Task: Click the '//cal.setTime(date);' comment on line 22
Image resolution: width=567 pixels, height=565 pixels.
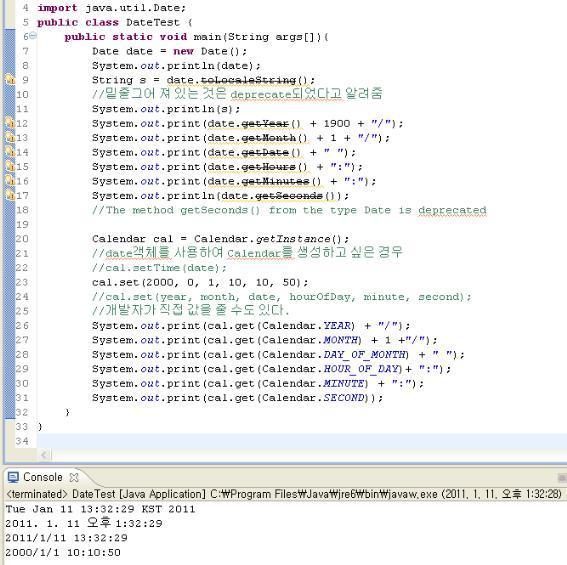Action: tap(159, 268)
